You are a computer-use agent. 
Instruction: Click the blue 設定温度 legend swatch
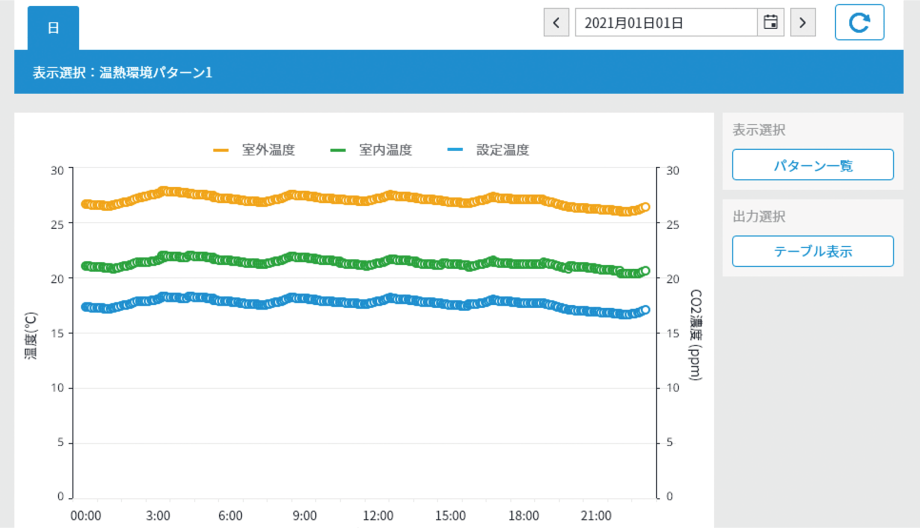pyautogui.click(x=455, y=150)
